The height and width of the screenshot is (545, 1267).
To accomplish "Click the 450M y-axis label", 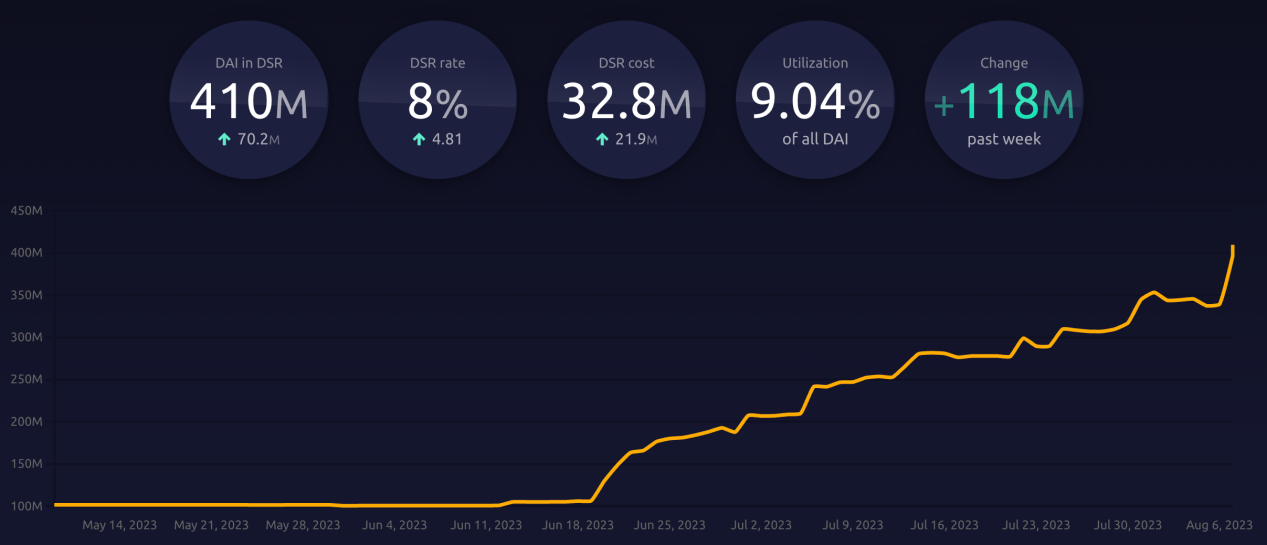I will [x=26, y=211].
